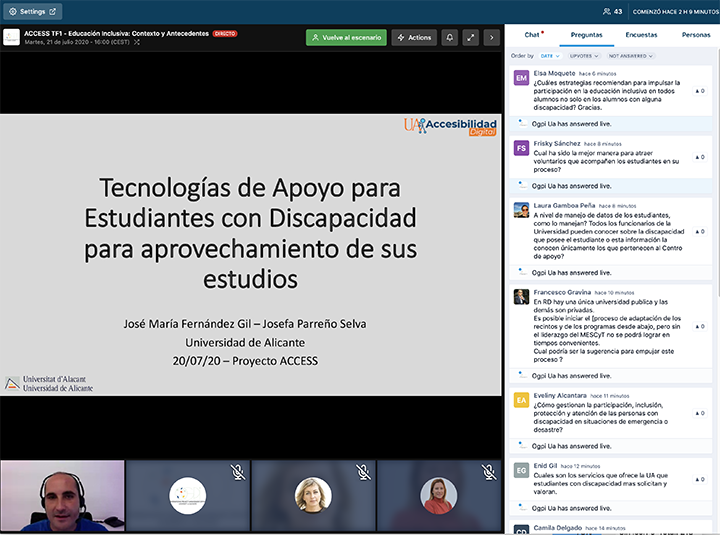Expand the stage to fullscreen
The image size is (720, 535).
[x=471, y=38]
